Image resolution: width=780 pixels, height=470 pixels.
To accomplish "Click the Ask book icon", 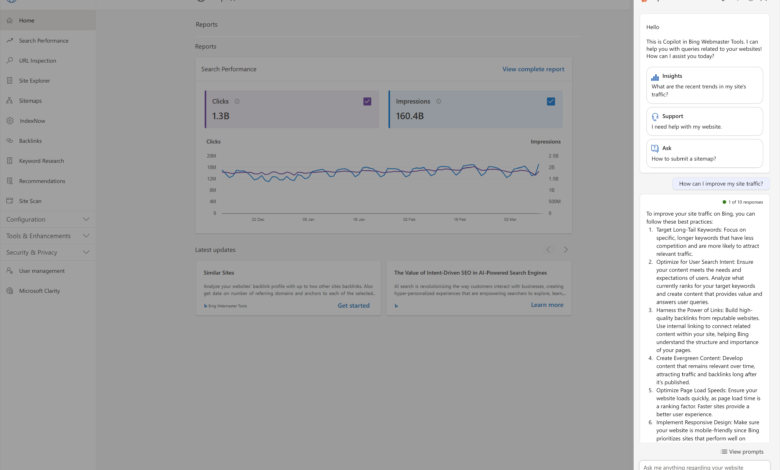I will click(655, 148).
